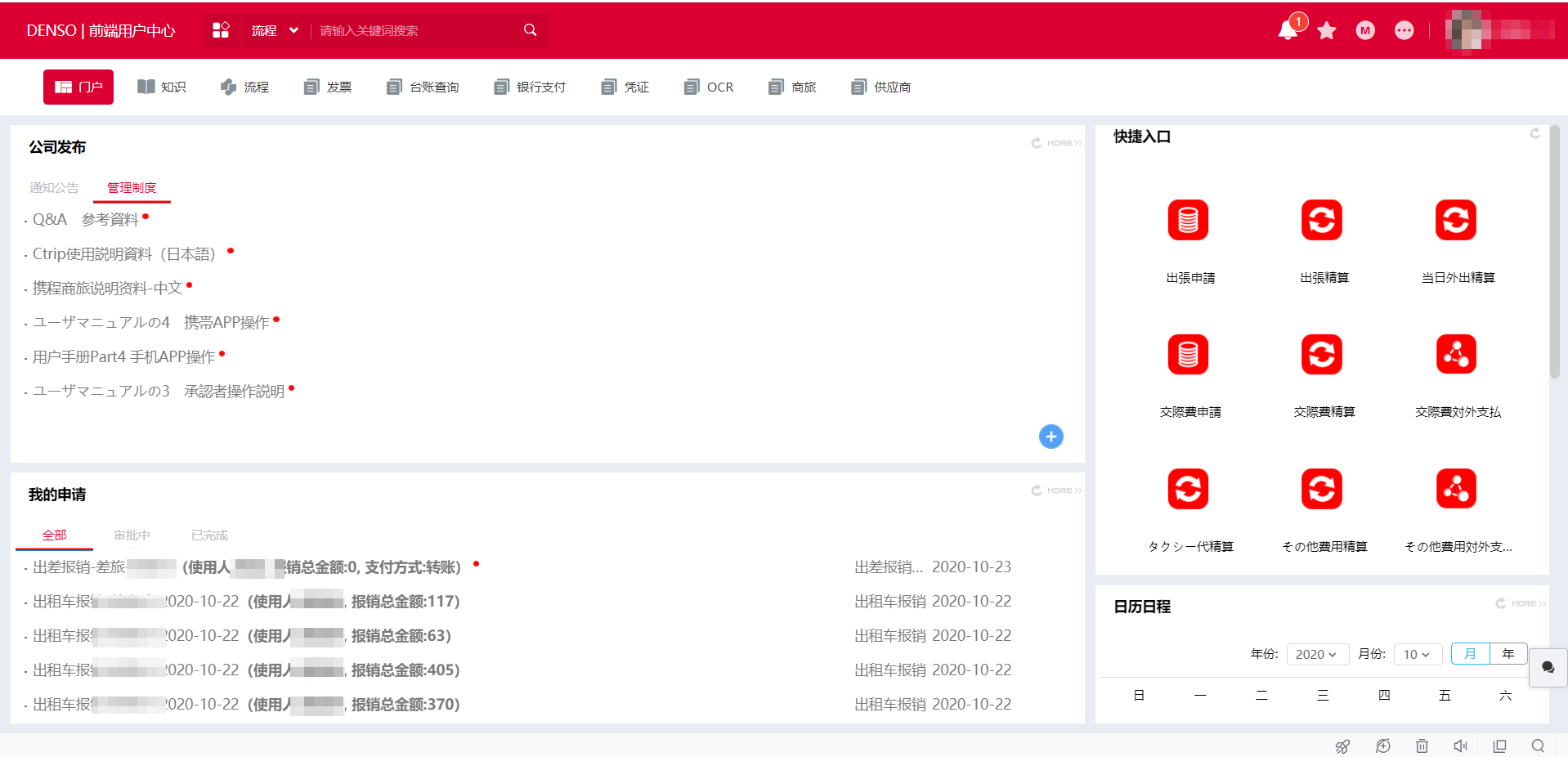Open その他費用精算 quick entry icon
Screen dimensions: 1568x757
(x=1322, y=489)
